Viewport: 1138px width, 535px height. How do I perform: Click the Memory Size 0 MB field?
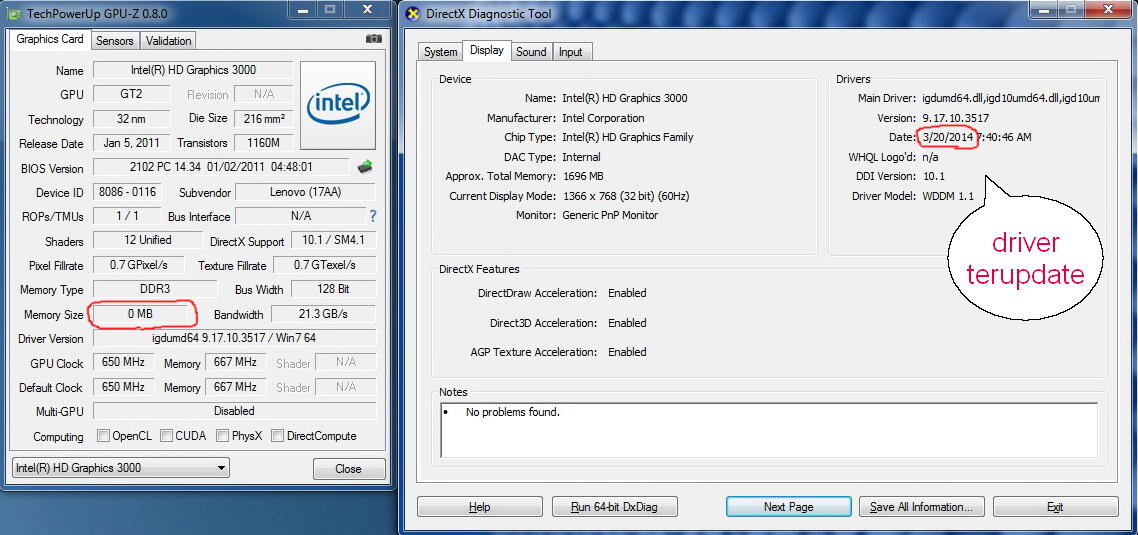pos(142,314)
